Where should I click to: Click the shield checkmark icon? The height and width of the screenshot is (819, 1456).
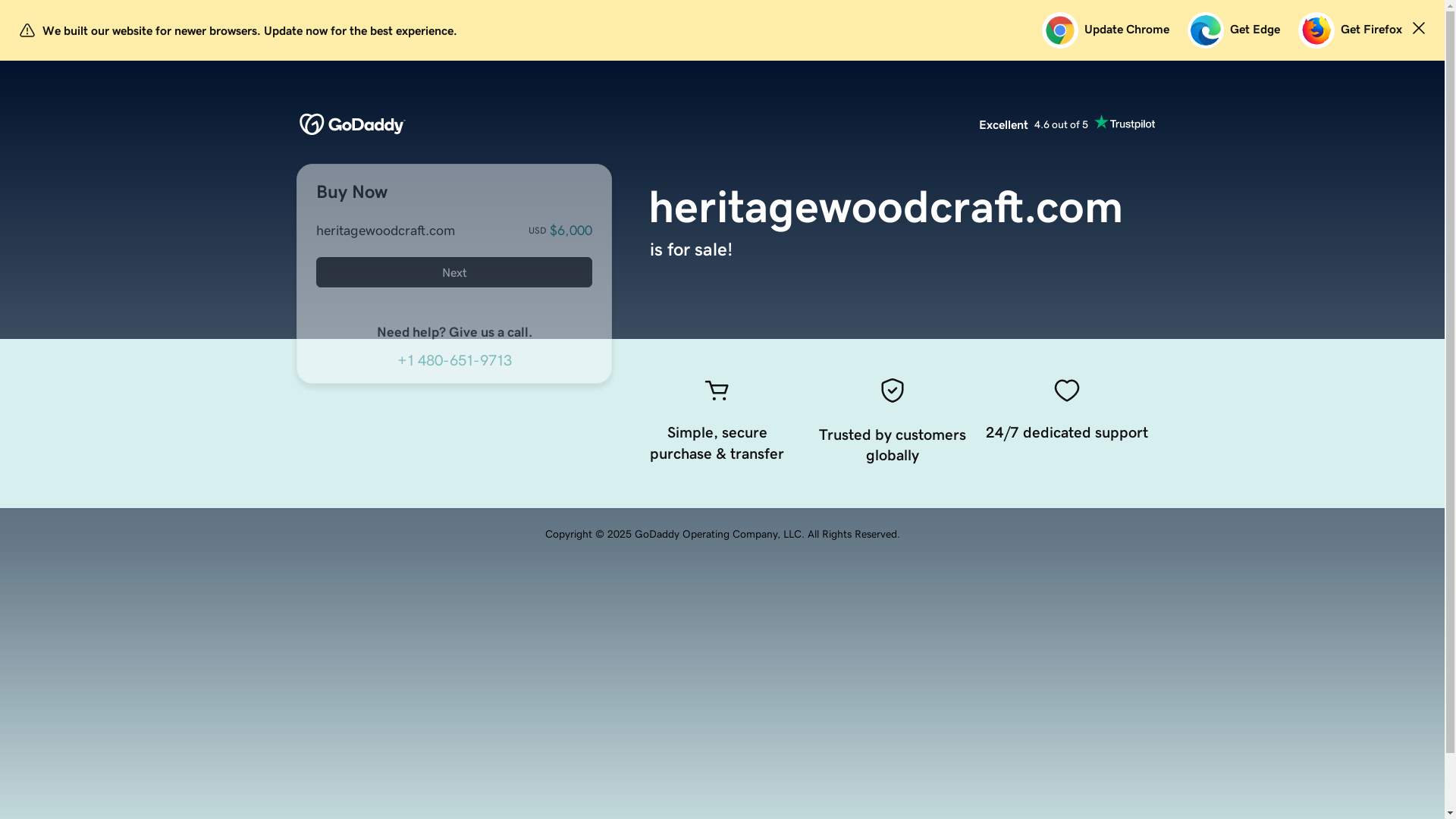pyautogui.click(x=892, y=391)
